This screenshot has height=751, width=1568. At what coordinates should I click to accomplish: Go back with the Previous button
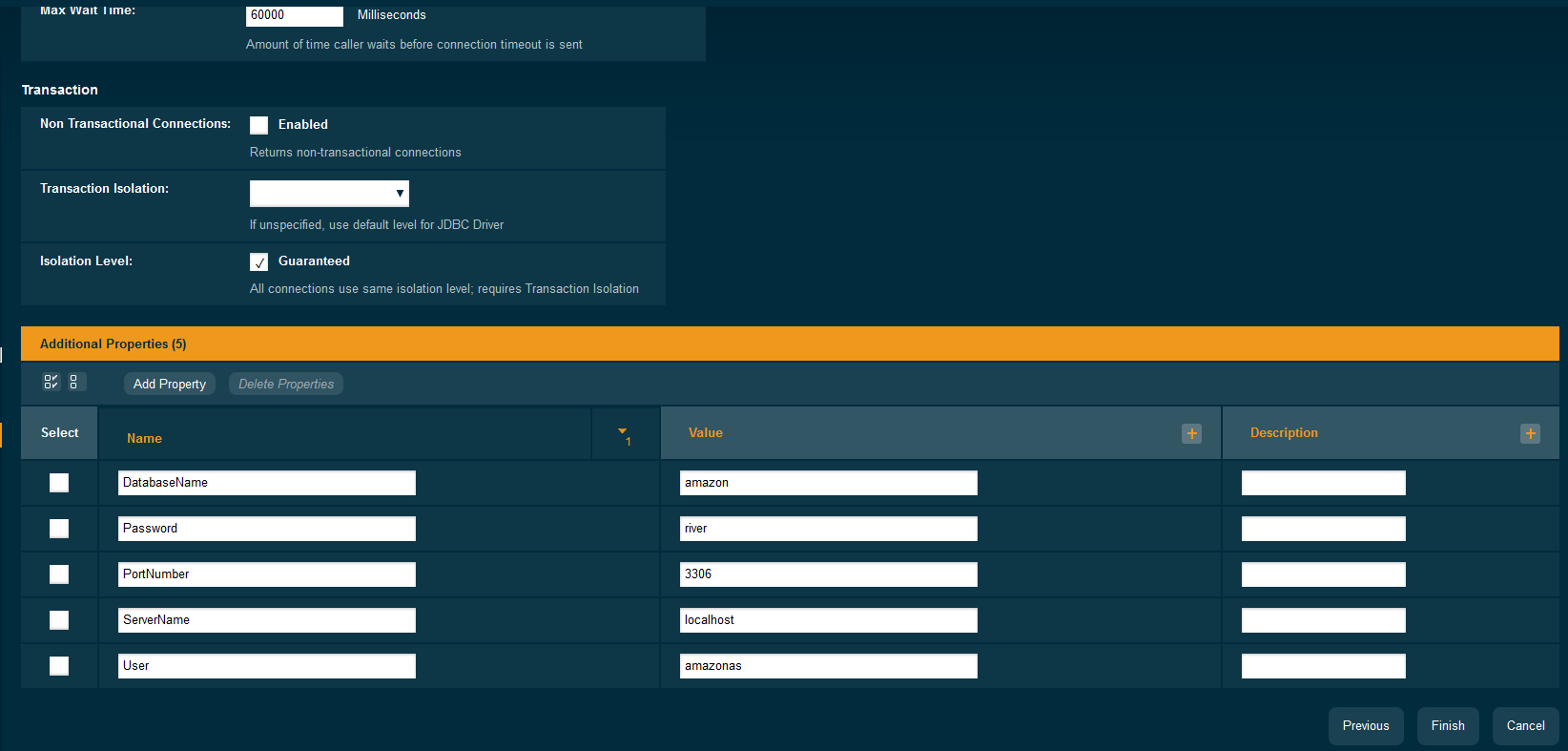[1365, 726]
